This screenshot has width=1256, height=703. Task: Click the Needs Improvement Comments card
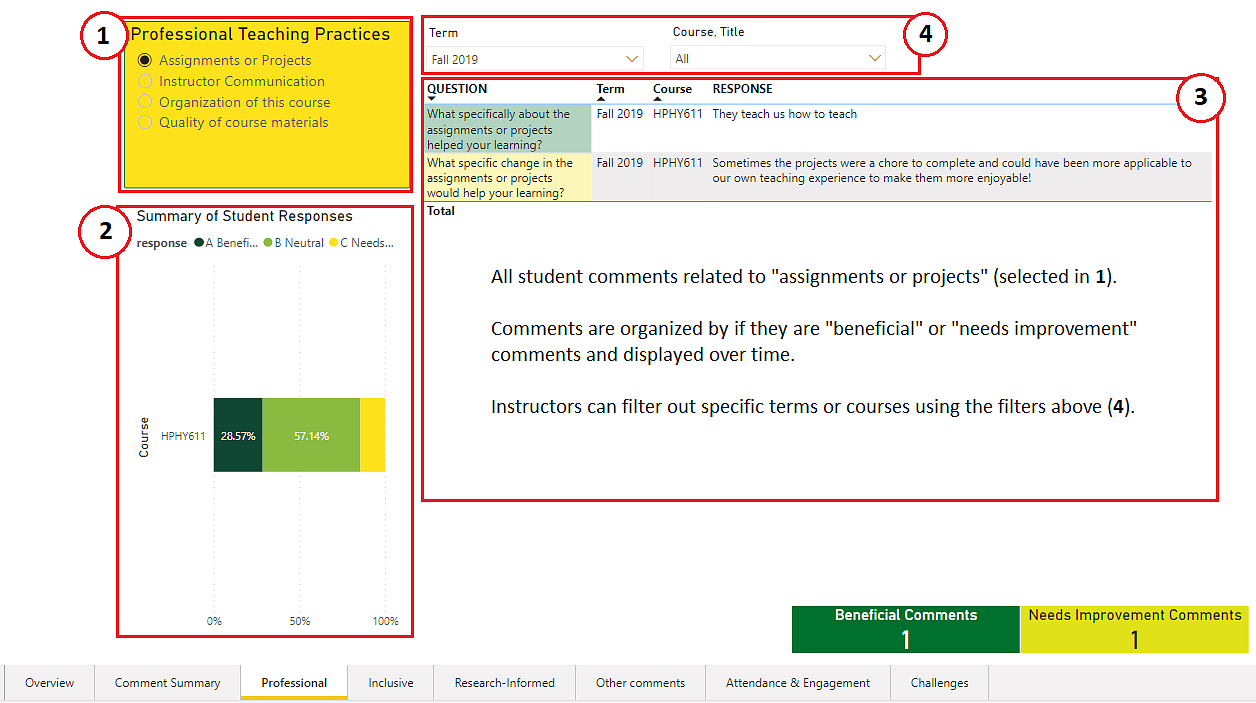coord(1135,629)
